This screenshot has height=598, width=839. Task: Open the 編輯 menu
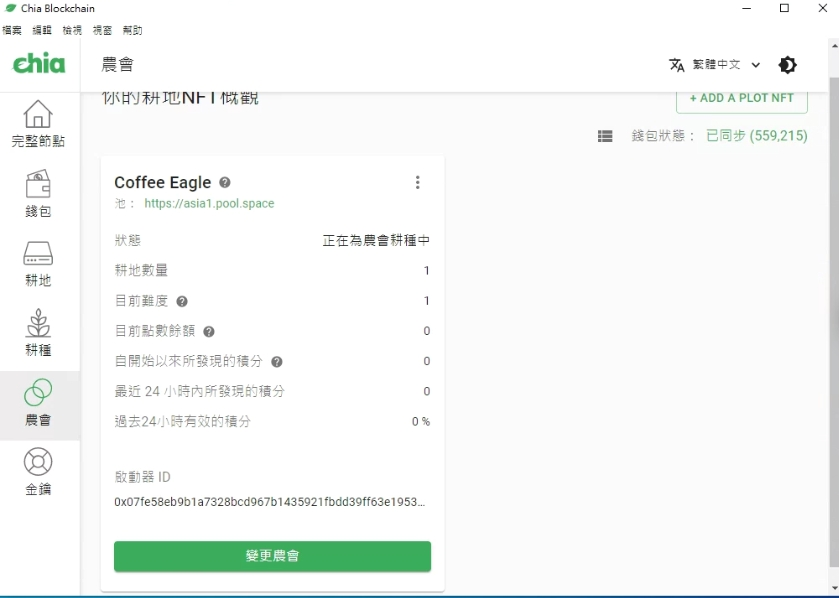click(x=42, y=30)
